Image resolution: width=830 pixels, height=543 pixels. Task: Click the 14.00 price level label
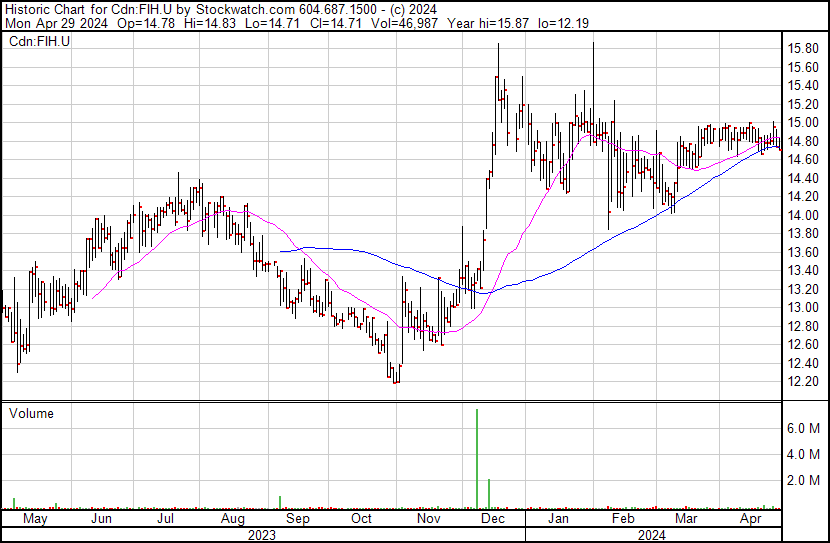tap(804, 216)
